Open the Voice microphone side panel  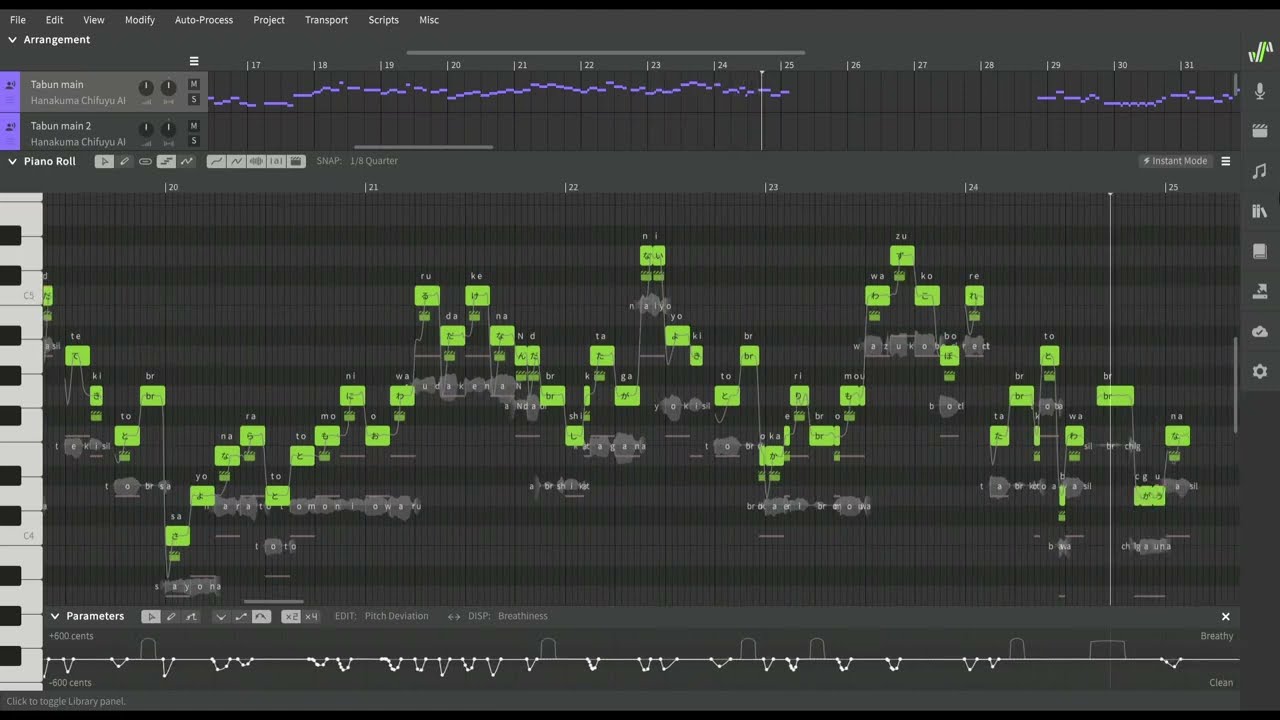(x=1260, y=92)
